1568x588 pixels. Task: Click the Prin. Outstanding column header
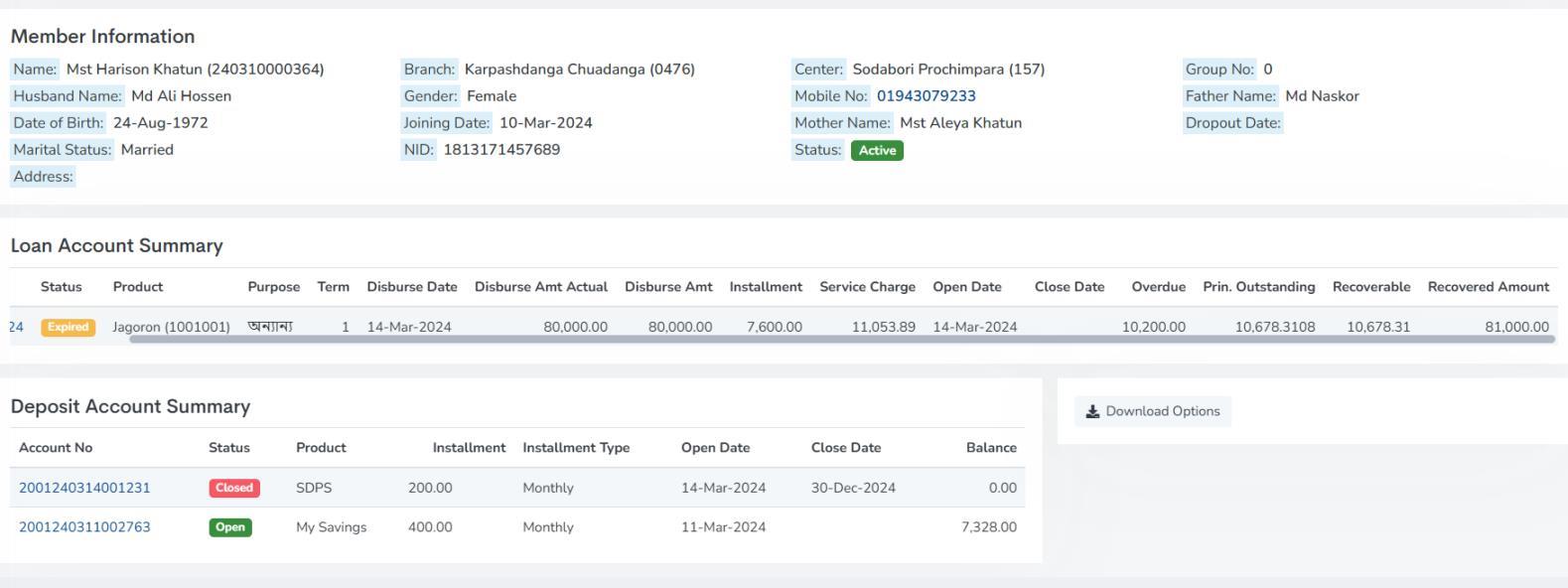1258,287
